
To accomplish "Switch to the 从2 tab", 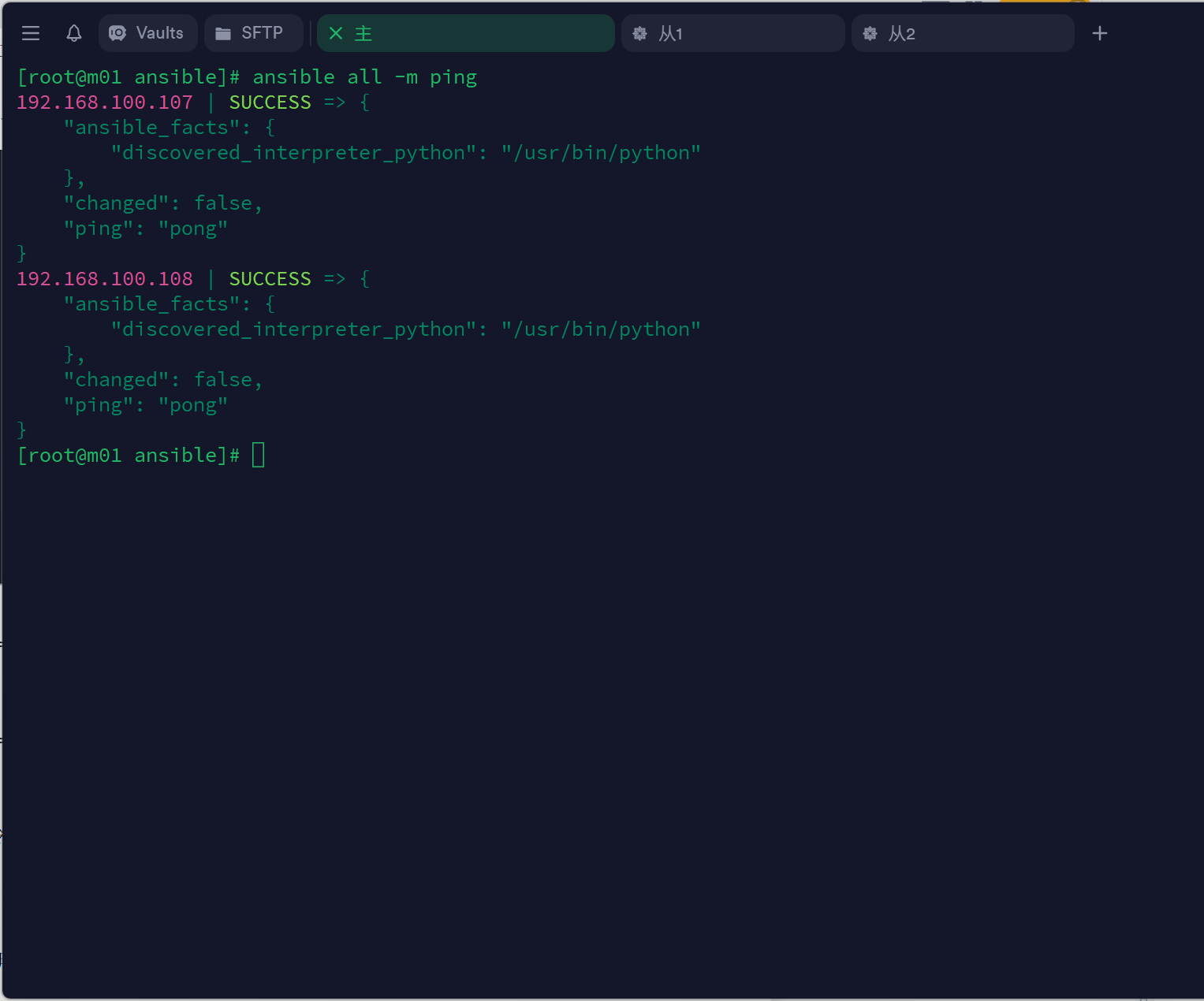I will tap(963, 33).
